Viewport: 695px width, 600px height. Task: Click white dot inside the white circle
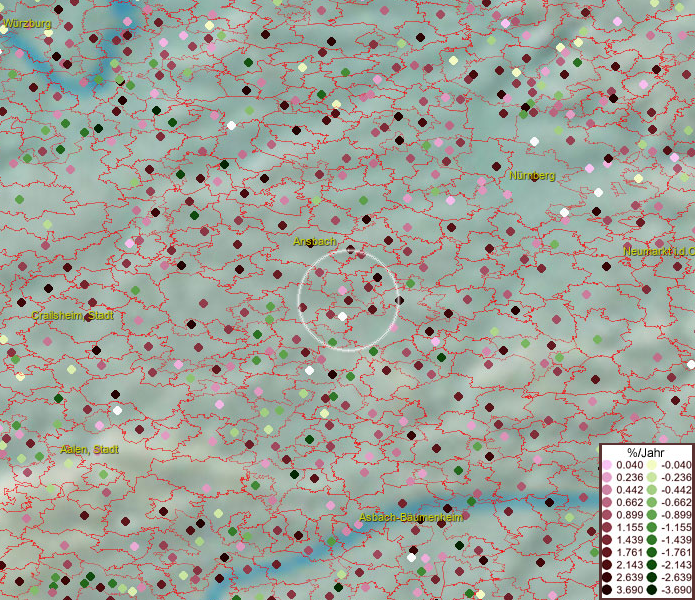click(342, 316)
